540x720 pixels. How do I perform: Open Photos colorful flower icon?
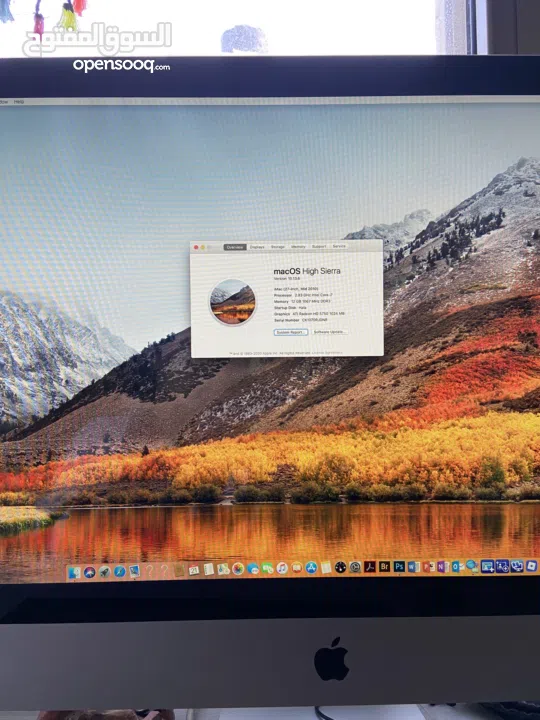coord(238,569)
